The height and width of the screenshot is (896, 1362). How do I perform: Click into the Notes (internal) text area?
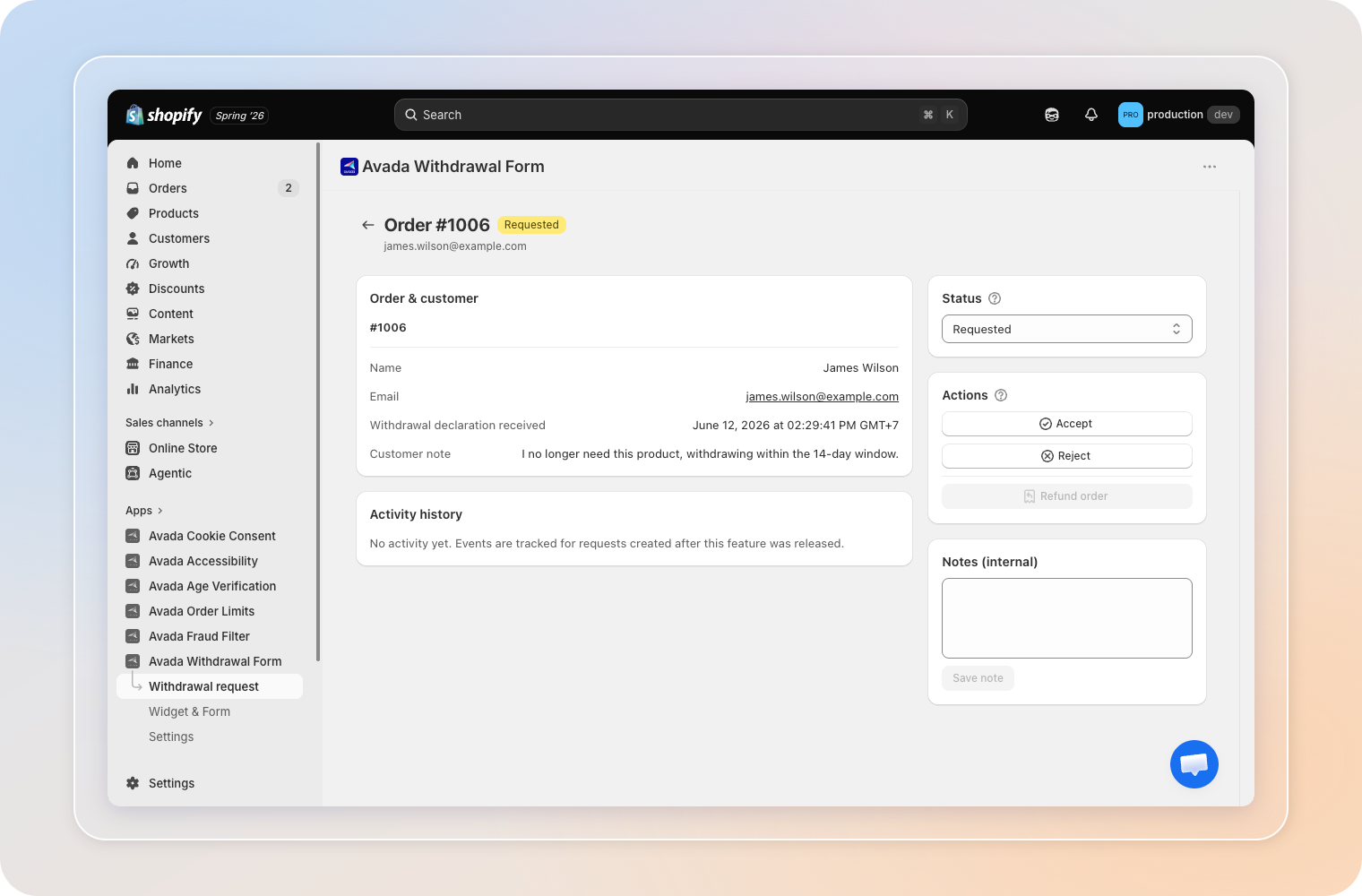point(1067,618)
